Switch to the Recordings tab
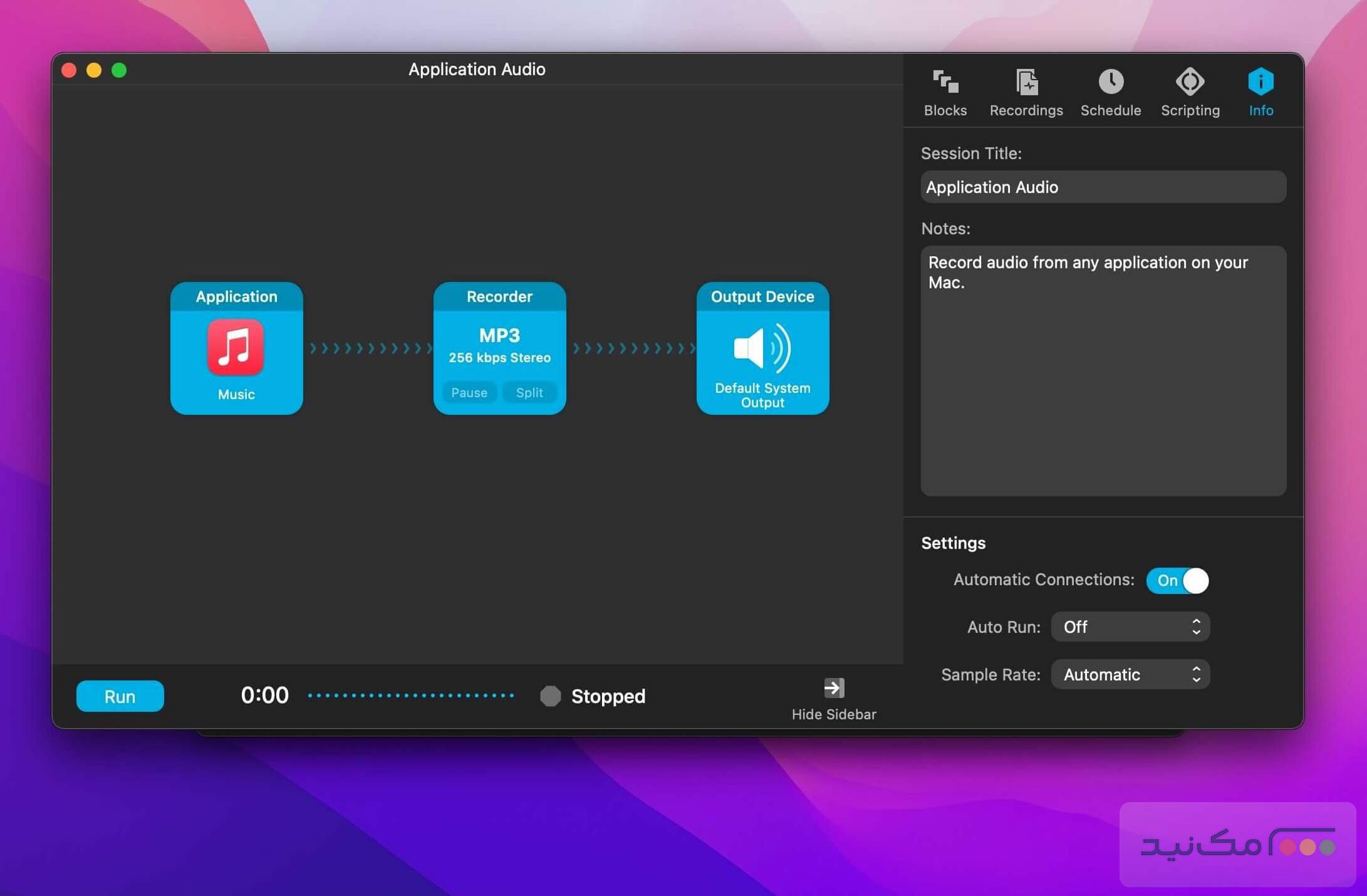Screen dimensions: 1367x896 point(1026,91)
